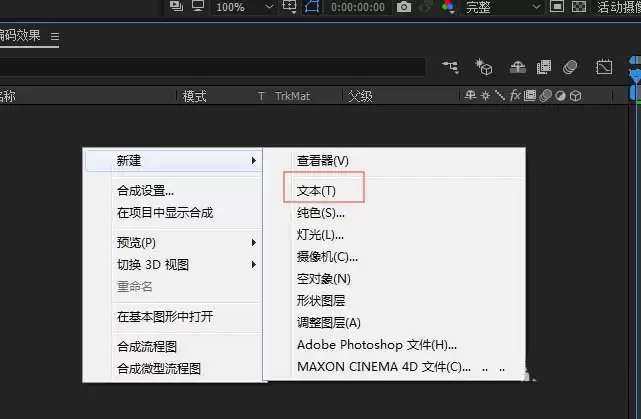Toggle the transparency grid checkerboard icon
641x419 pixels.
pos(578,7)
